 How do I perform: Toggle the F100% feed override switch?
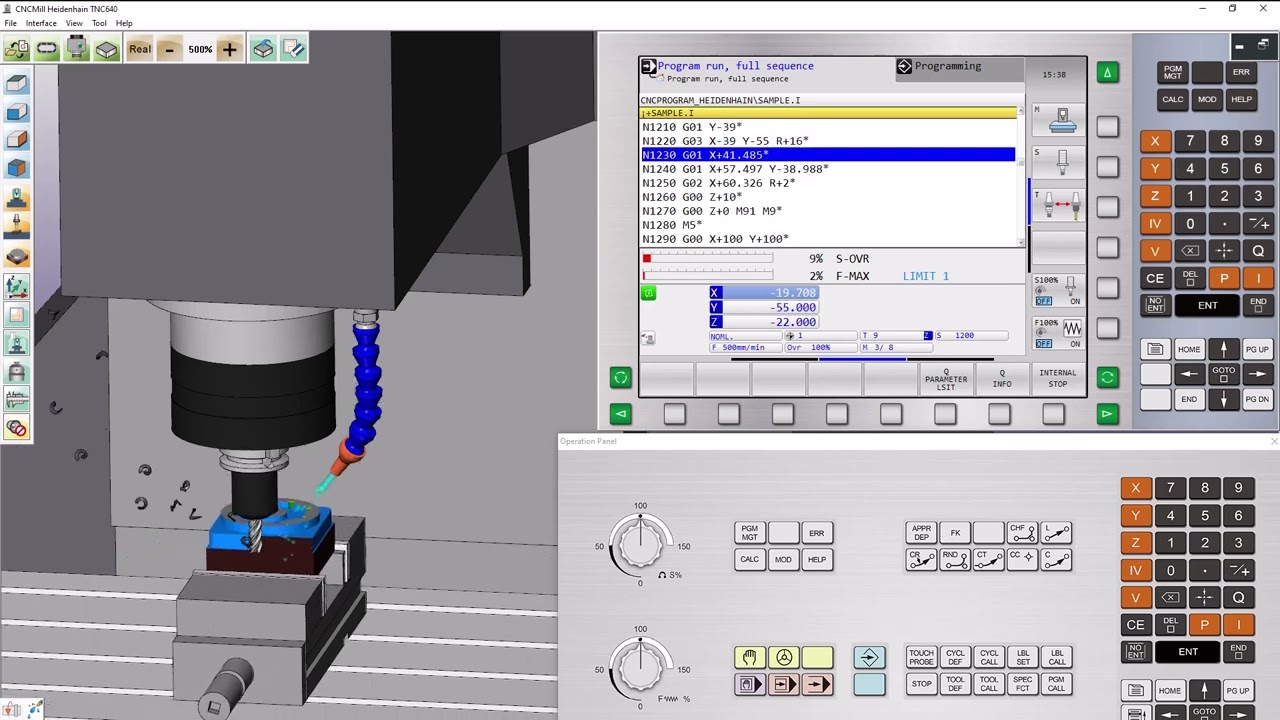click(1058, 335)
